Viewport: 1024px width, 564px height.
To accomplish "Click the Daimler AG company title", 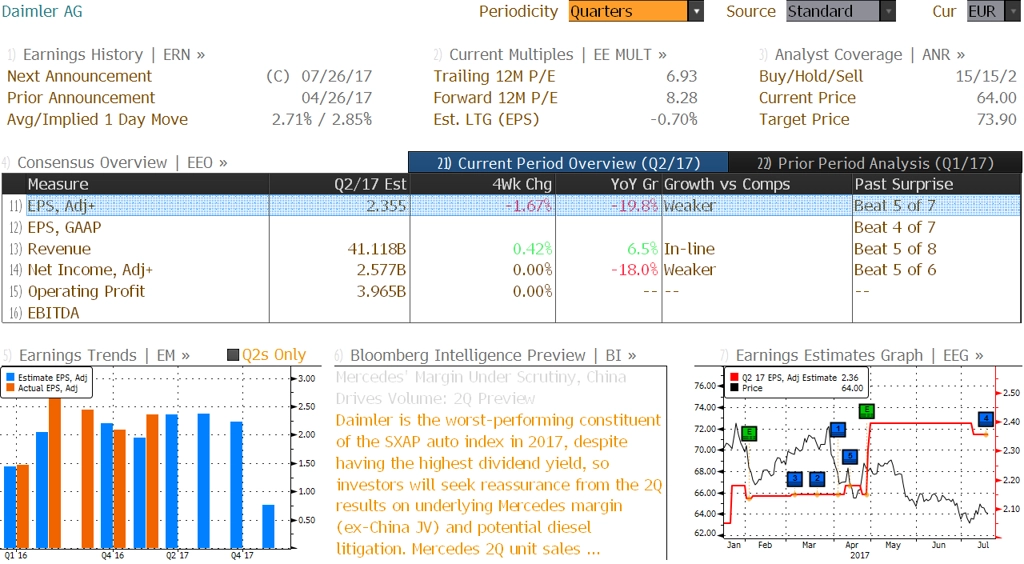I will coord(42,11).
